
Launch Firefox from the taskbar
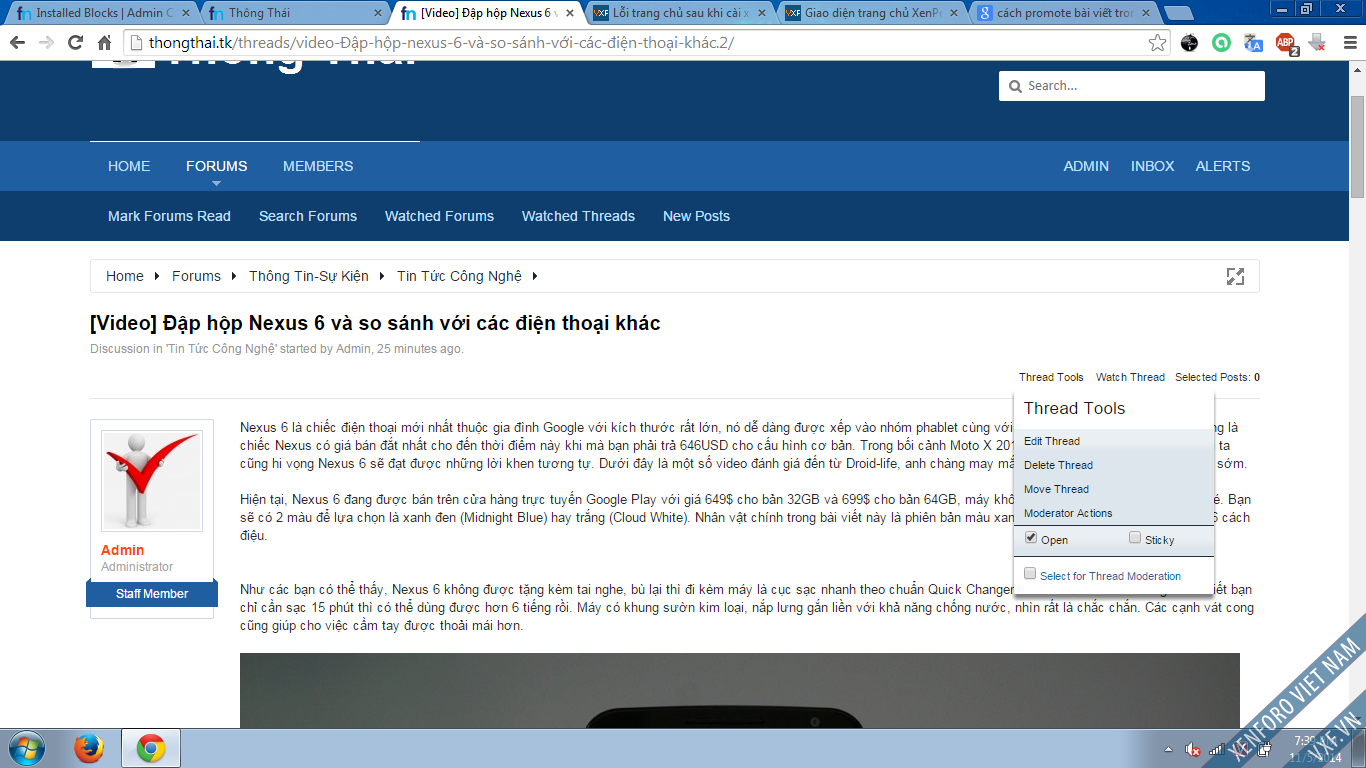point(89,748)
